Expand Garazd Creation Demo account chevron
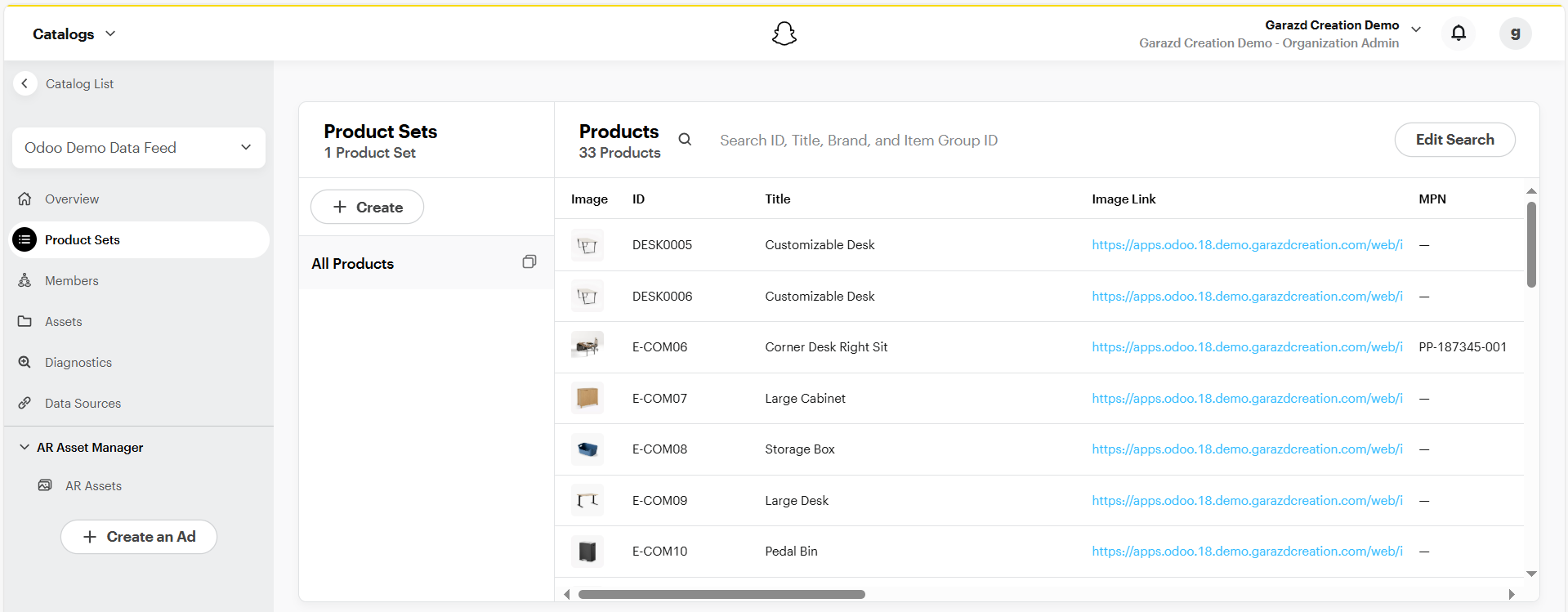1568x612 pixels. (x=1416, y=29)
